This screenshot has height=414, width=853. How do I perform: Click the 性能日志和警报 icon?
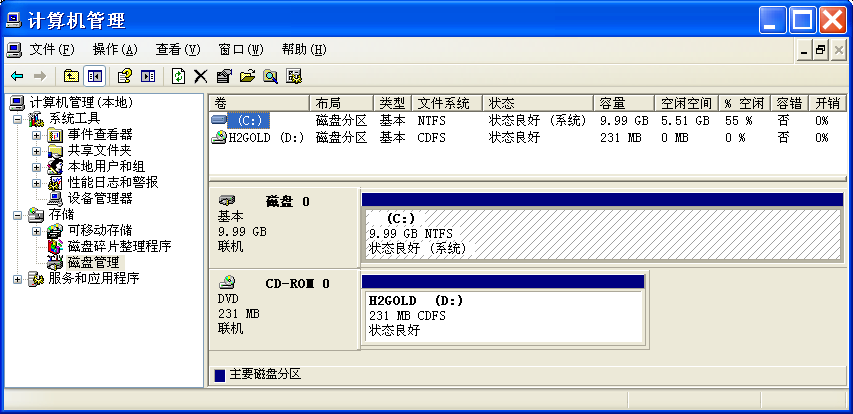click(x=55, y=183)
